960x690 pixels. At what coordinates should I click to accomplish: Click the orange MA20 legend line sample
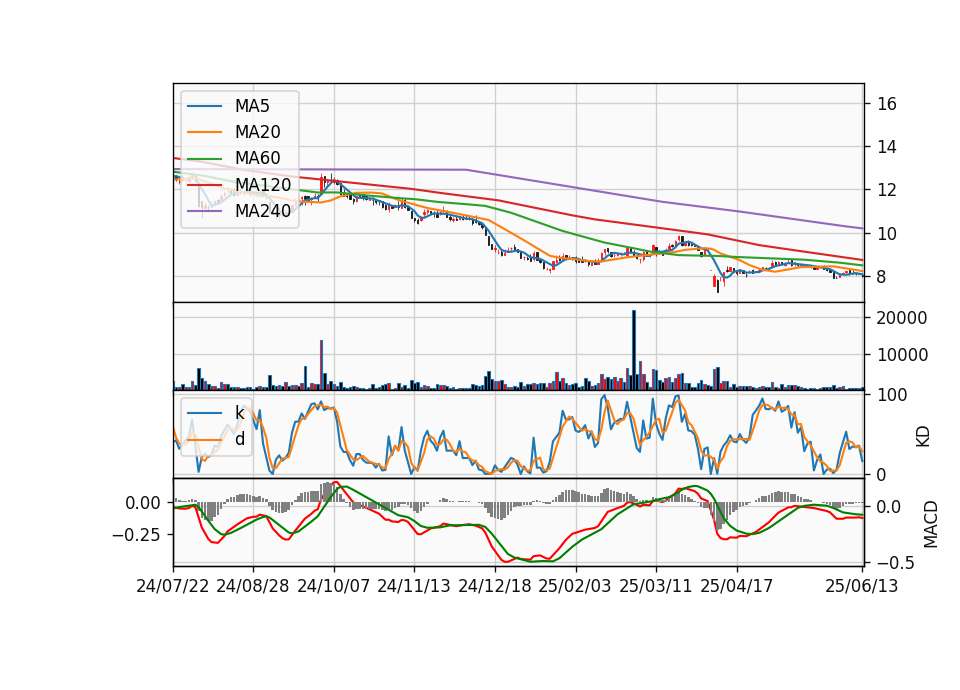[x=204, y=132]
